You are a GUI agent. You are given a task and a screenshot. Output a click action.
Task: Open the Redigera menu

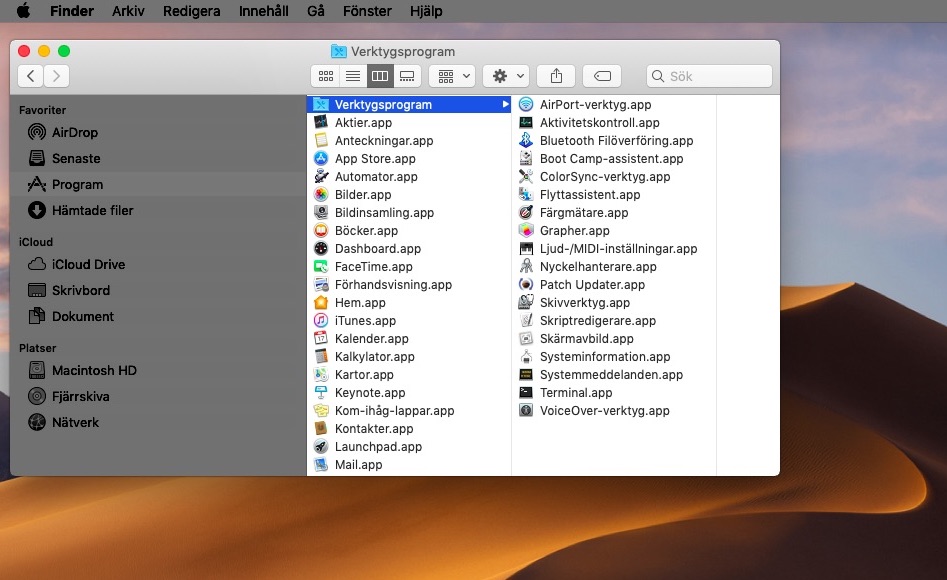[x=191, y=11]
